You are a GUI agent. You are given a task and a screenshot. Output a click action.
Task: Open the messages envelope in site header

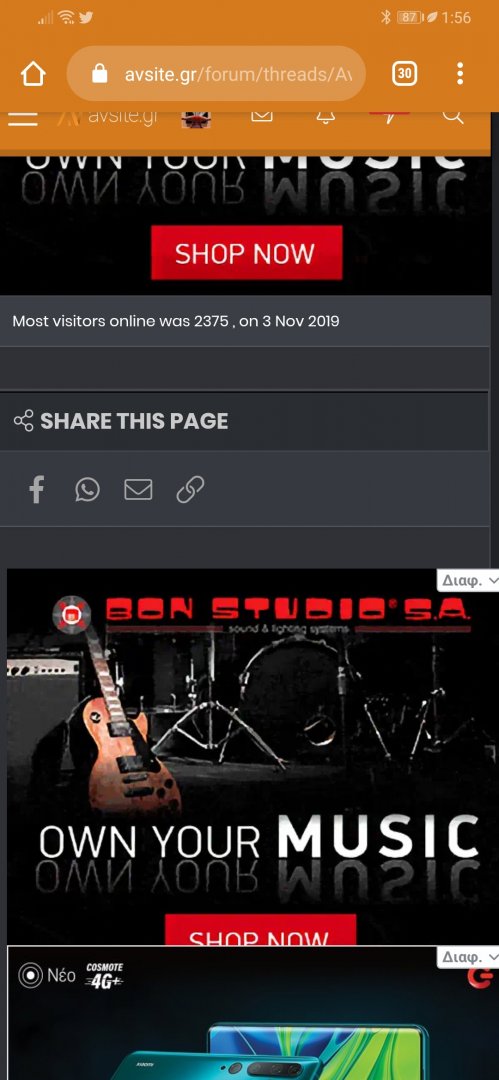(x=262, y=116)
